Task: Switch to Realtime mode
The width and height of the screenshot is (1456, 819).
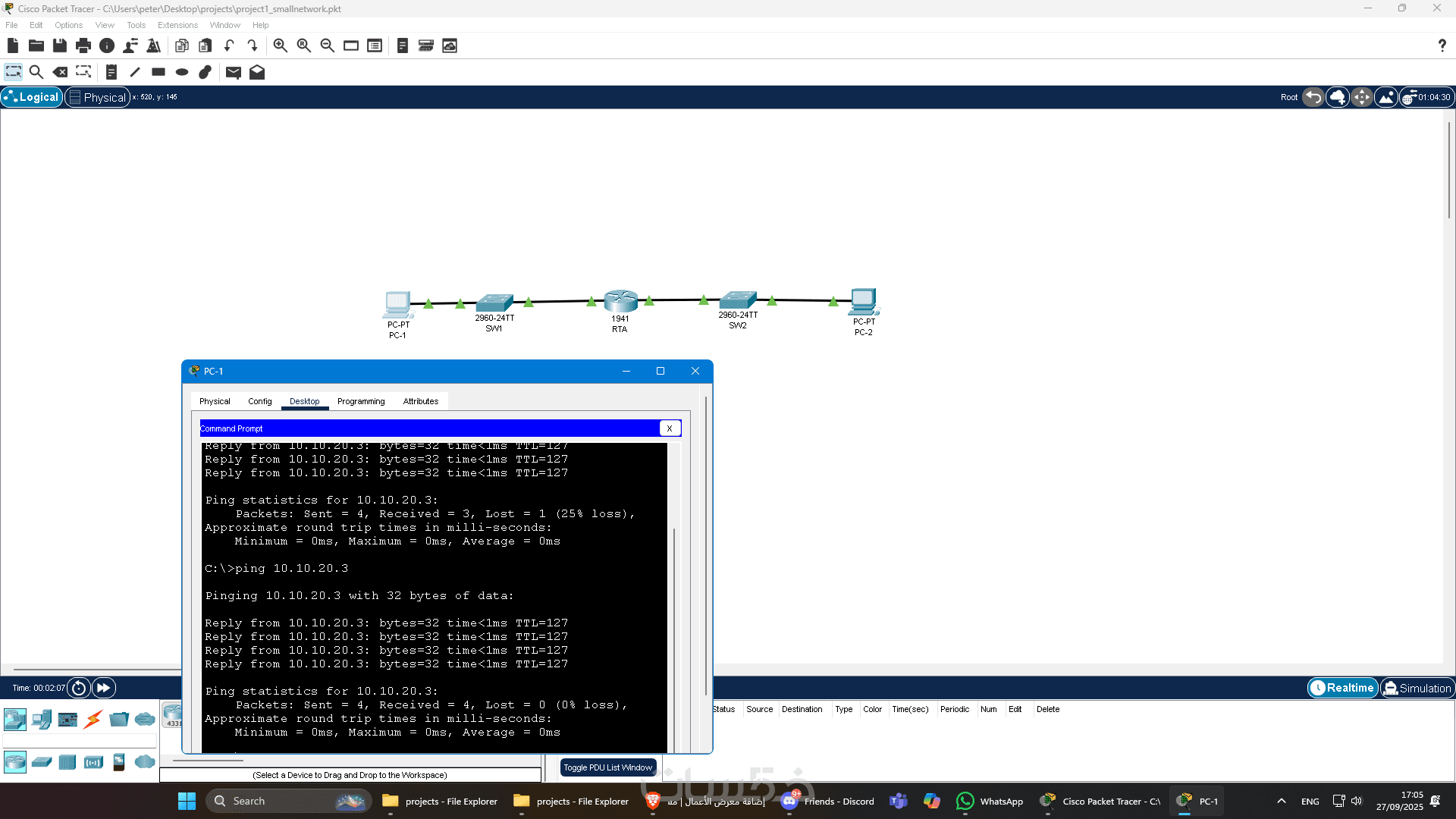Action: 1342,688
